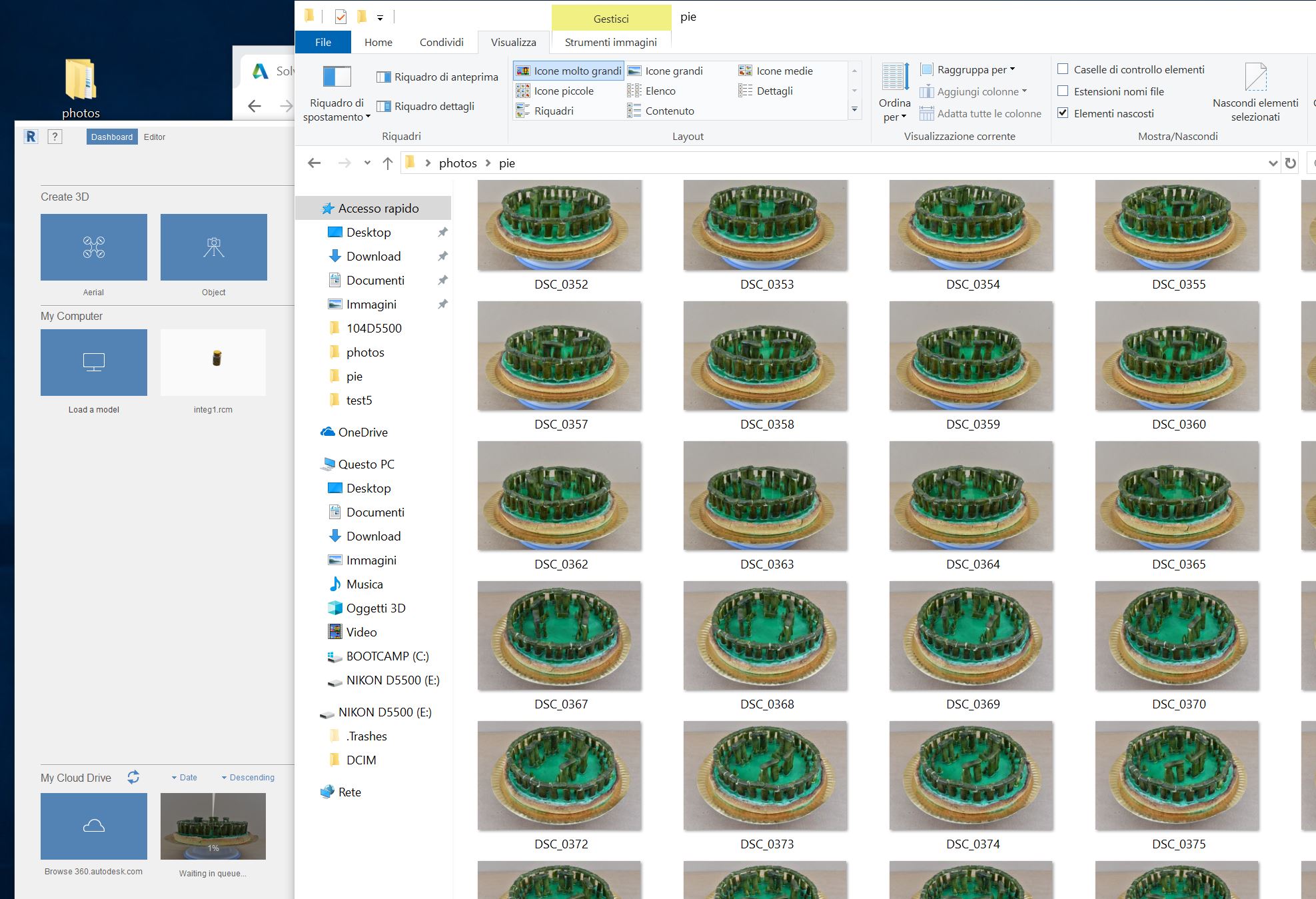Screen dimensions: 1316x899
Task: Open the Date sort dropdown in Cloud Drive
Action: tap(185, 778)
